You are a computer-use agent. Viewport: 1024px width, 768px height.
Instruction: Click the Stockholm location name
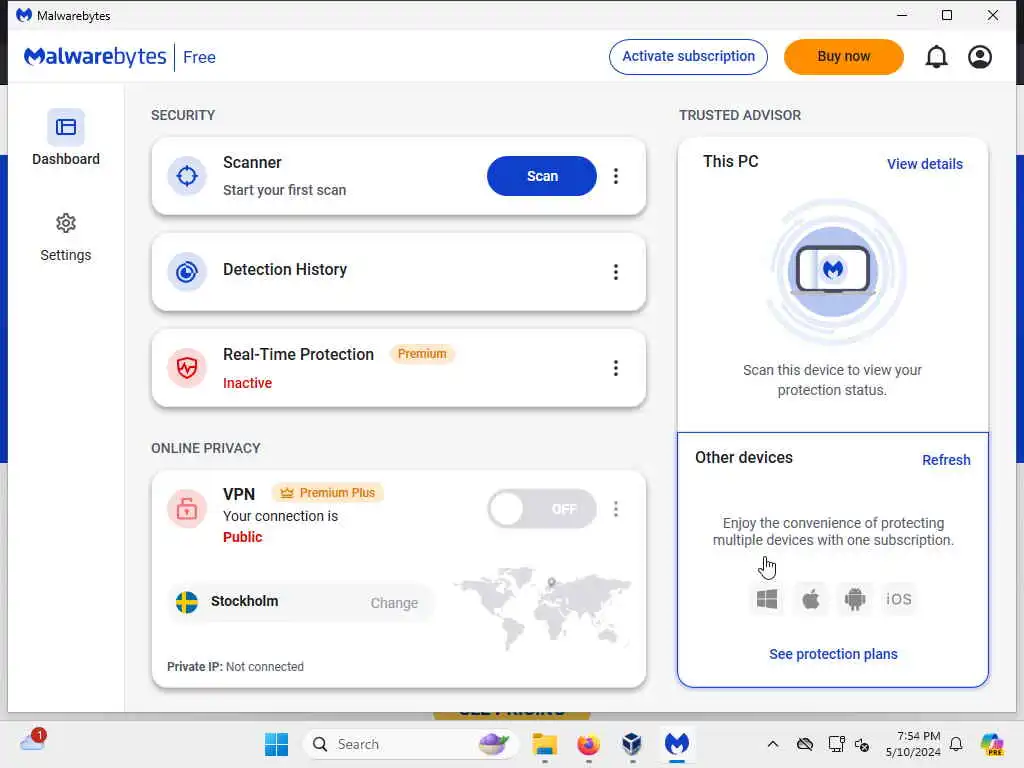[x=244, y=601]
